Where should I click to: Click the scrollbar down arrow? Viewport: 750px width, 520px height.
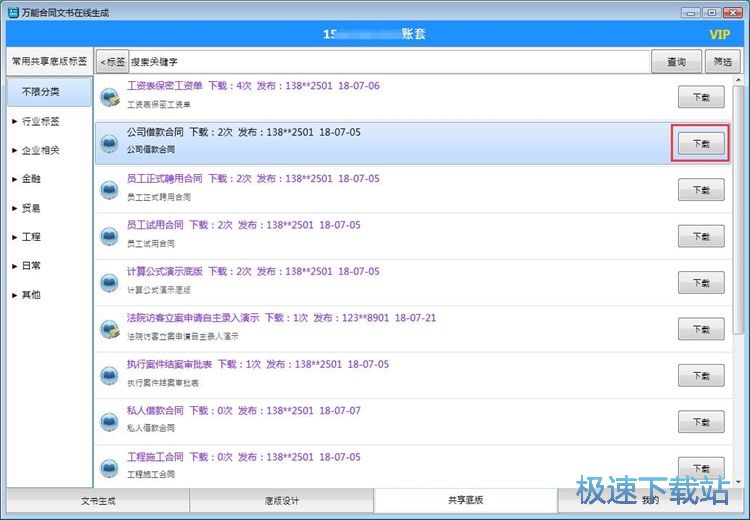point(739,482)
